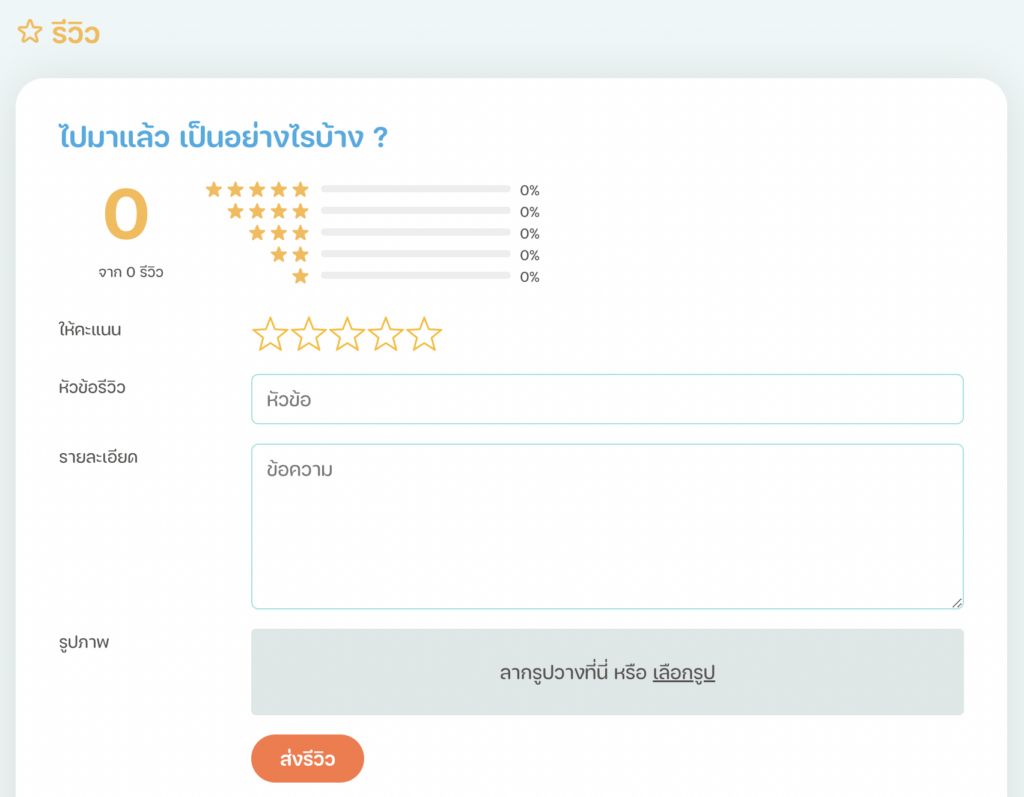Rate five stars in the ให้คะแนน row

[x=424, y=334]
